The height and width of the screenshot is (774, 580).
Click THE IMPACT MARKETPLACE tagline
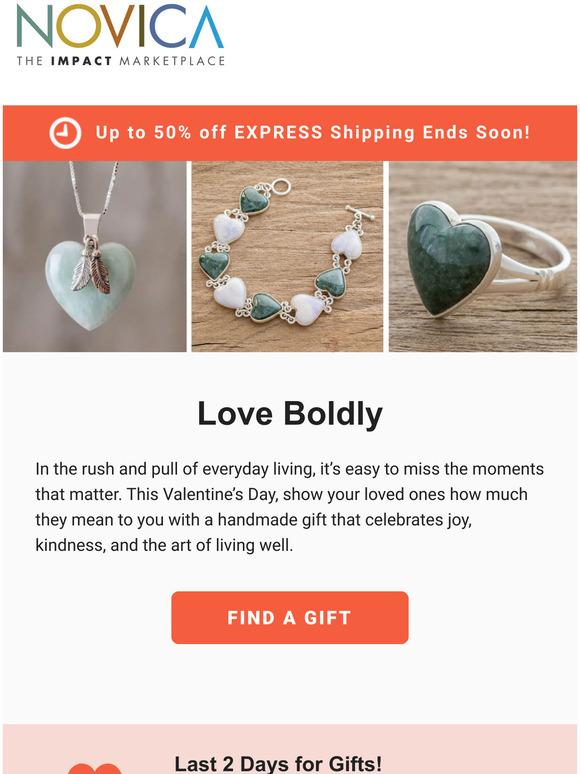tap(120, 61)
